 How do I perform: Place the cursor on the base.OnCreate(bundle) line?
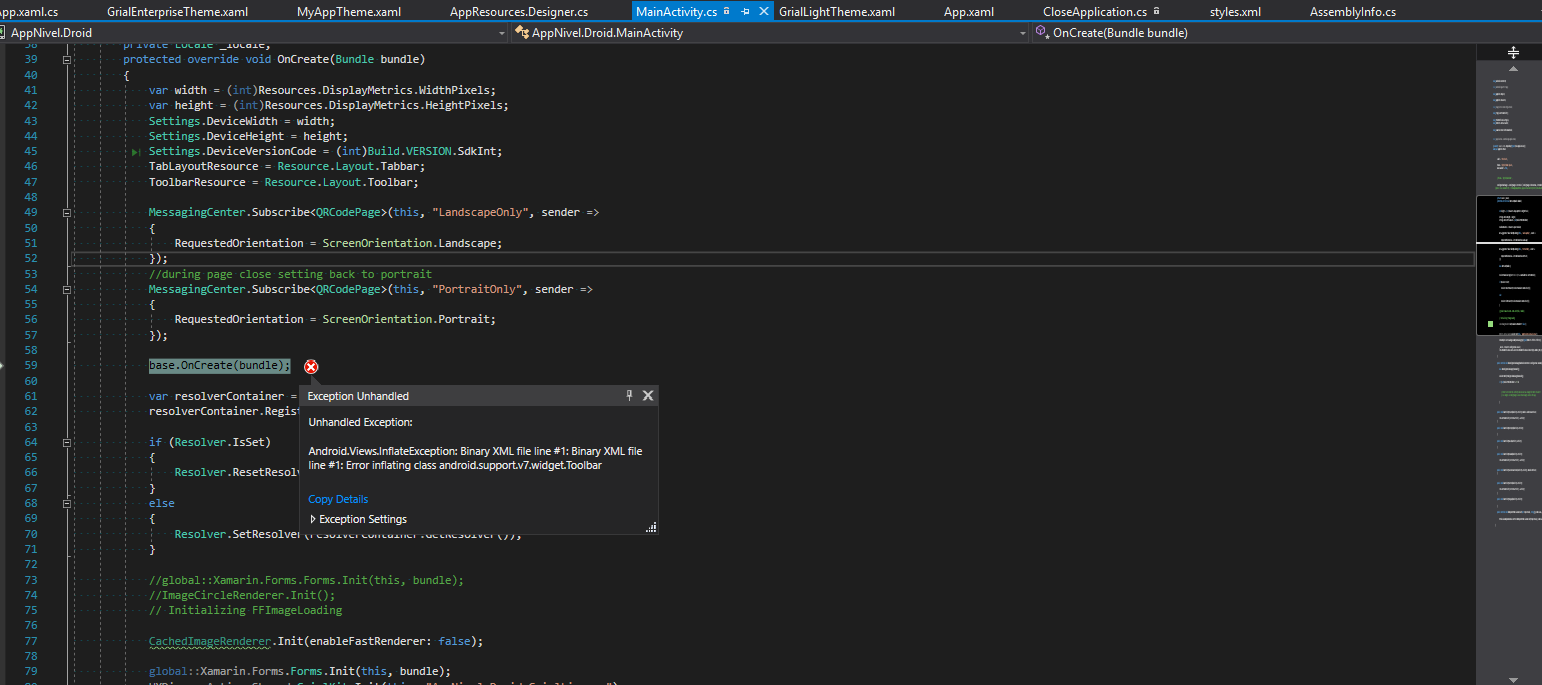[x=219, y=365]
